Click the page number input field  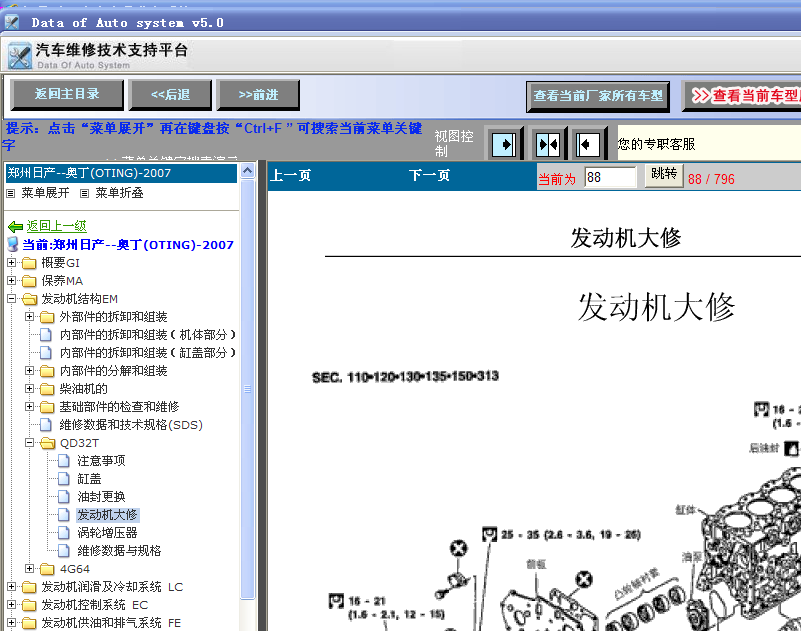point(610,177)
